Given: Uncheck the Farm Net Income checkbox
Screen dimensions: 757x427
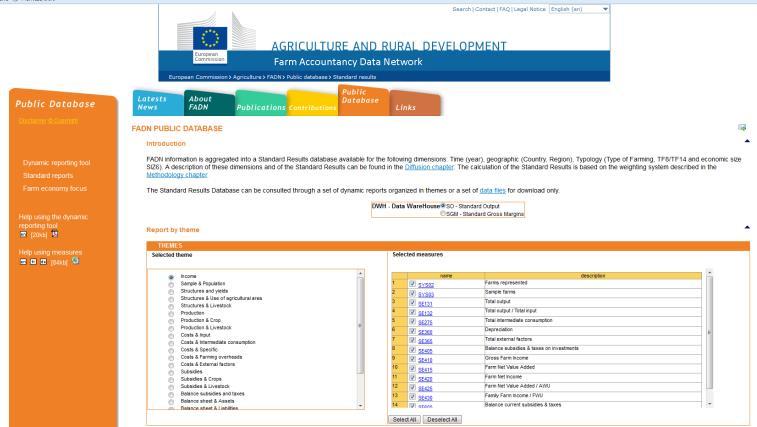Looking at the screenshot, I should pyautogui.click(x=412, y=378).
